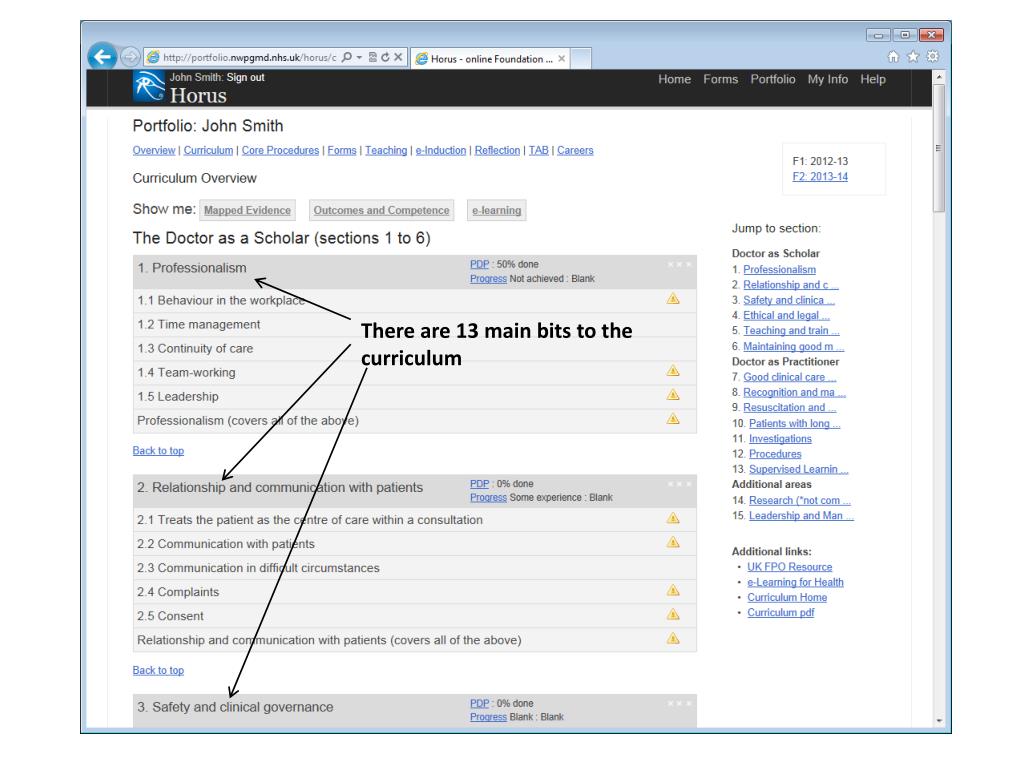This screenshot has height=768, width=1024.
Task: Open the Portfolio menu item
Action: coord(773,79)
